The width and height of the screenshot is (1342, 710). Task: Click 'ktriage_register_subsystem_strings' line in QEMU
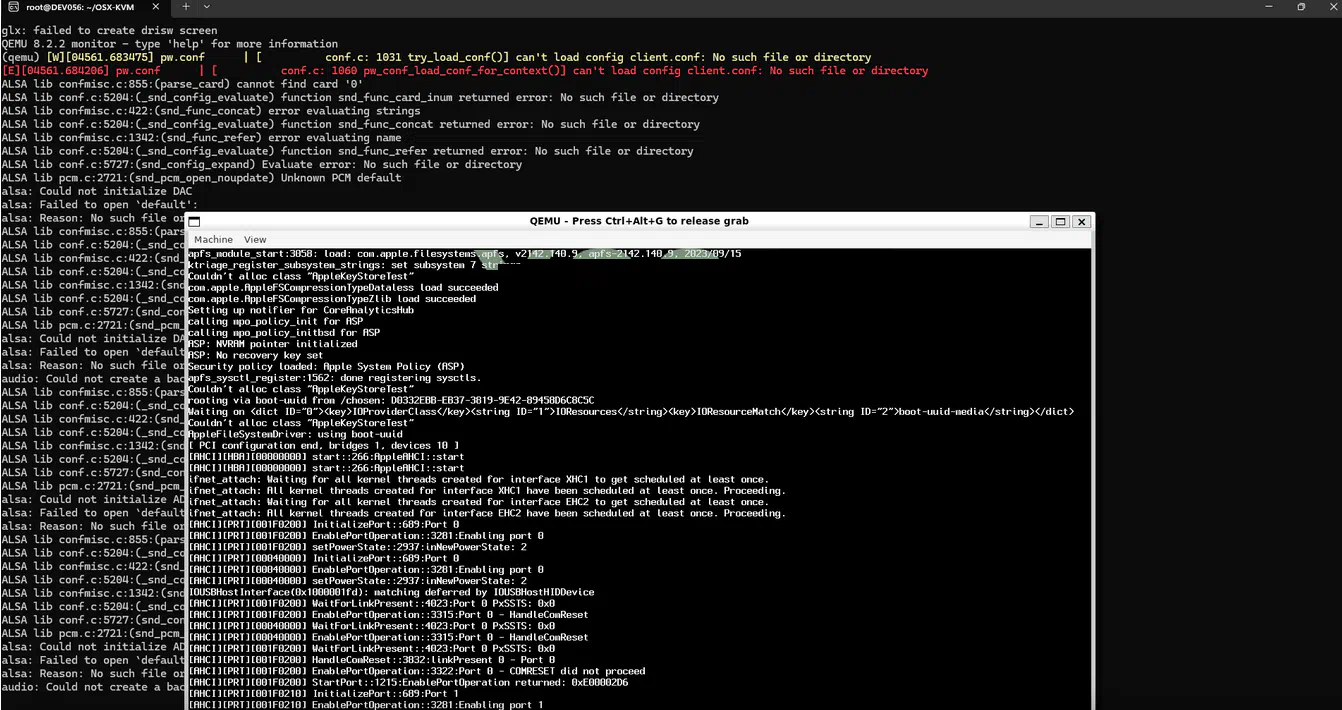355,265
